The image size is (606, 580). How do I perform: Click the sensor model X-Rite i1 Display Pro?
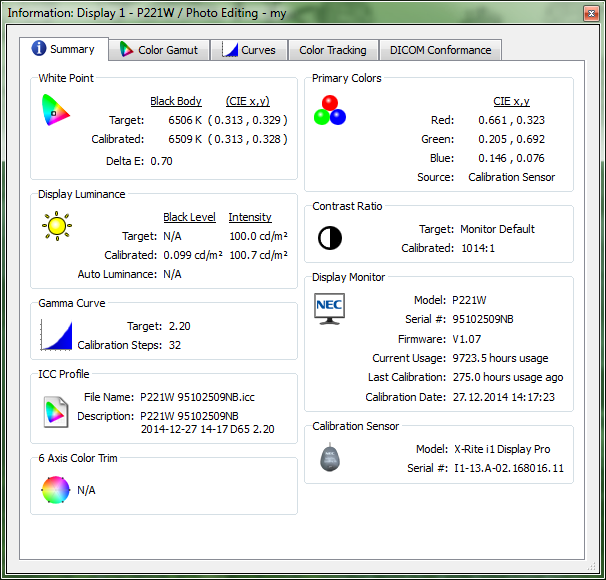[502, 449]
